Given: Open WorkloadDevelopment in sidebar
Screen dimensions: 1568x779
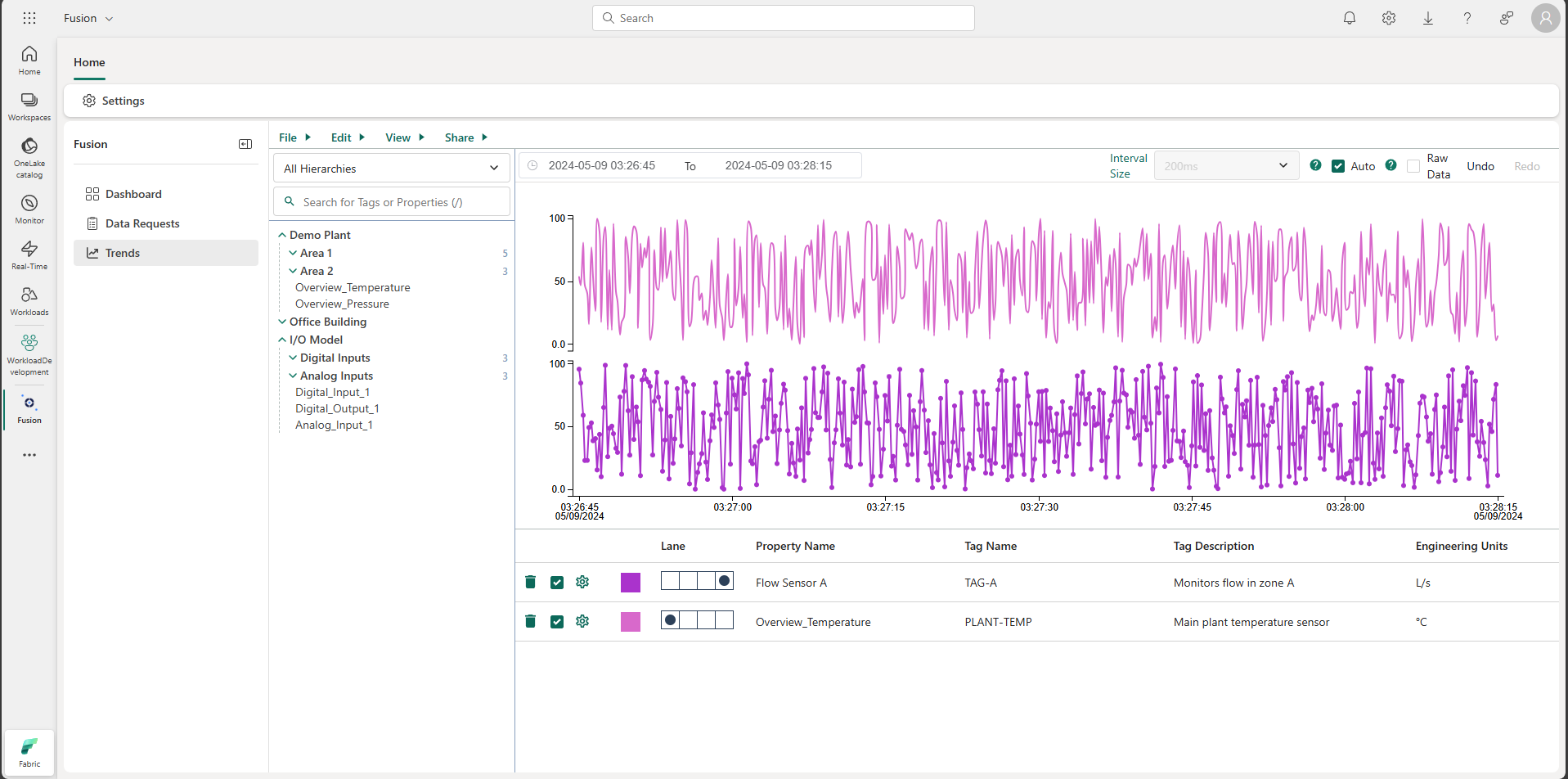Looking at the screenshot, I should coord(29,354).
